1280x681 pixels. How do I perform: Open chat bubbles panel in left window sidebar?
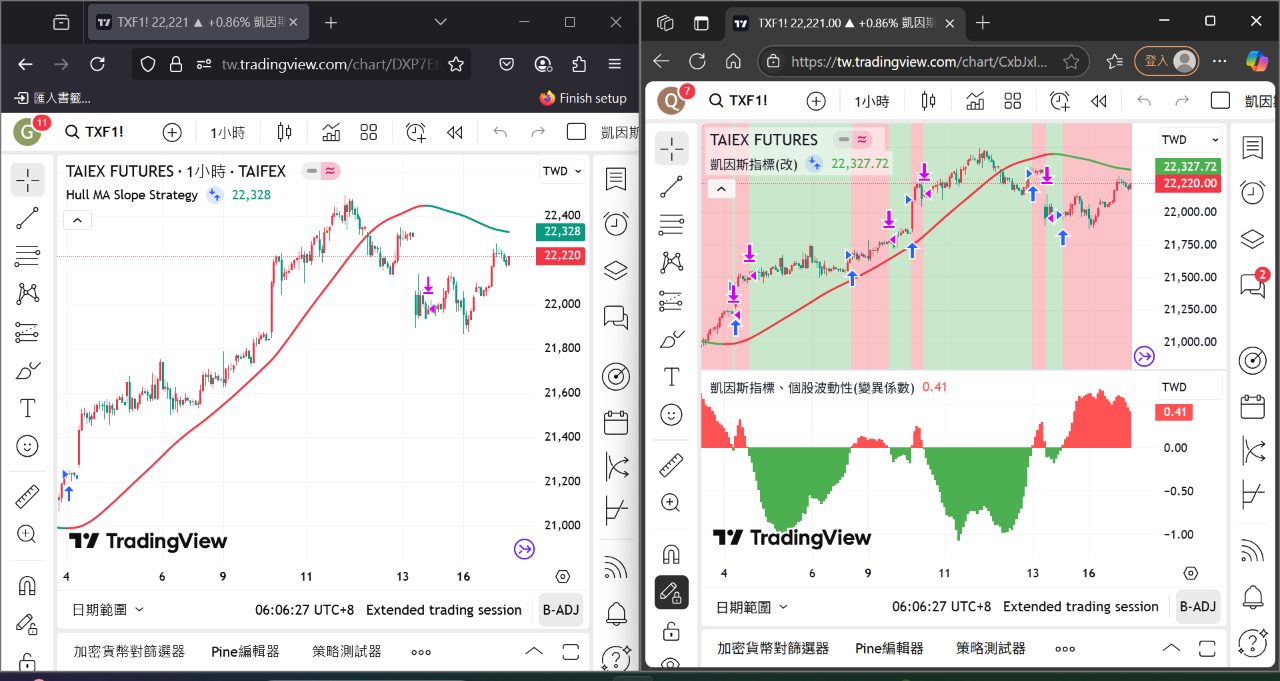[x=616, y=318]
